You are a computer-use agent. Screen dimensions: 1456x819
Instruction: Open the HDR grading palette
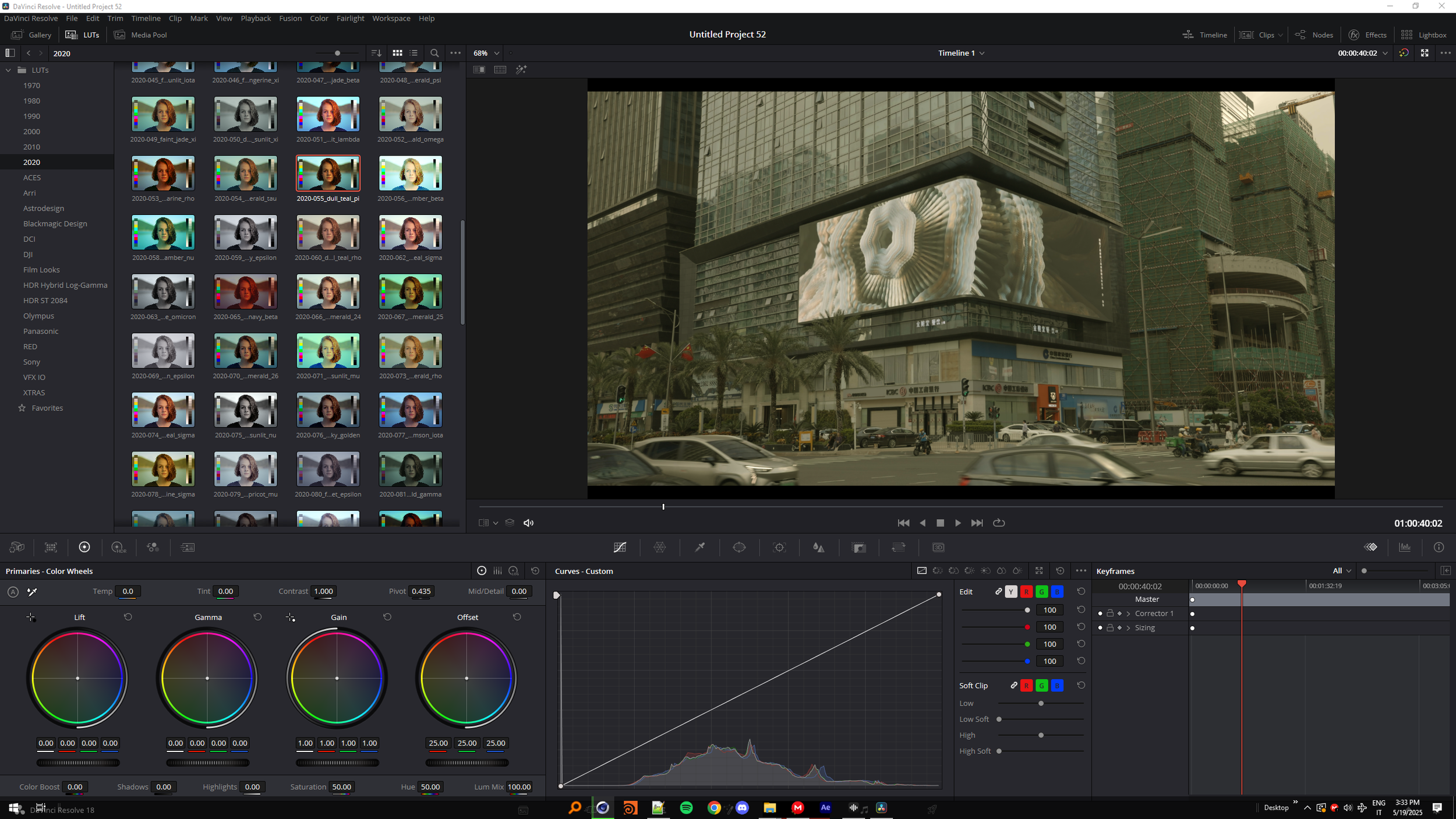point(119,547)
